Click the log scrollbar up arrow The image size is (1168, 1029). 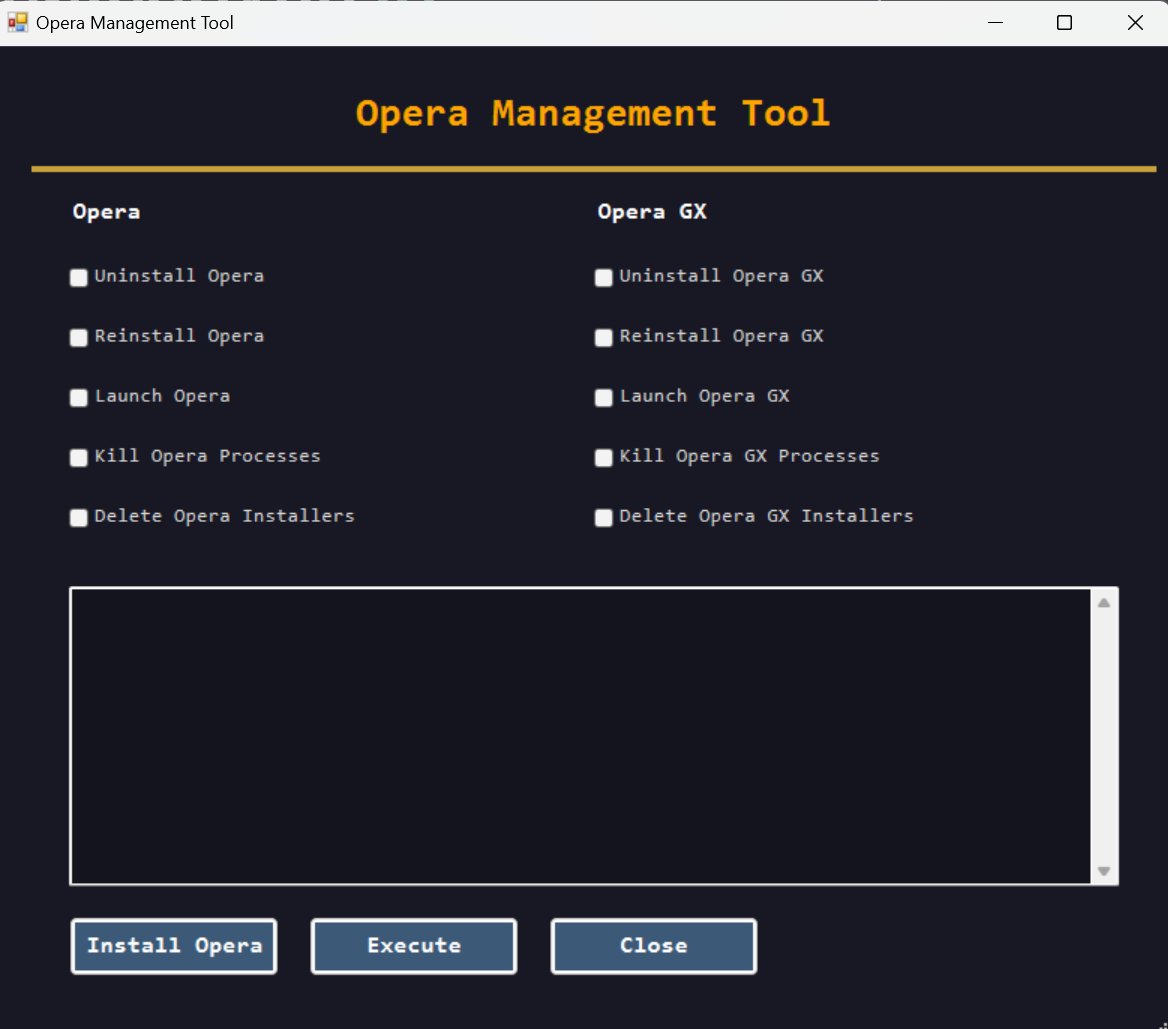(x=1104, y=603)
